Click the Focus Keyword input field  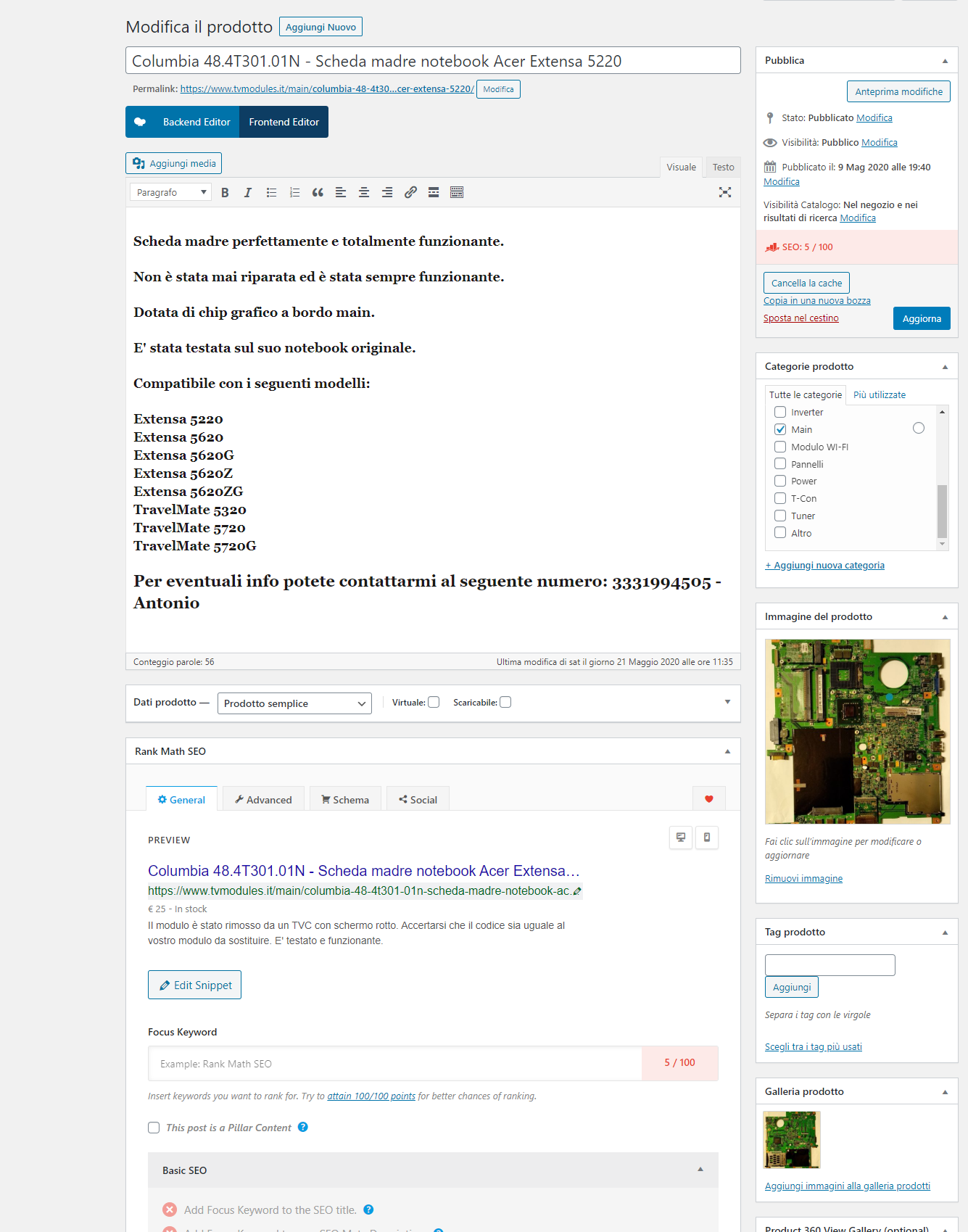(395, 1063)
